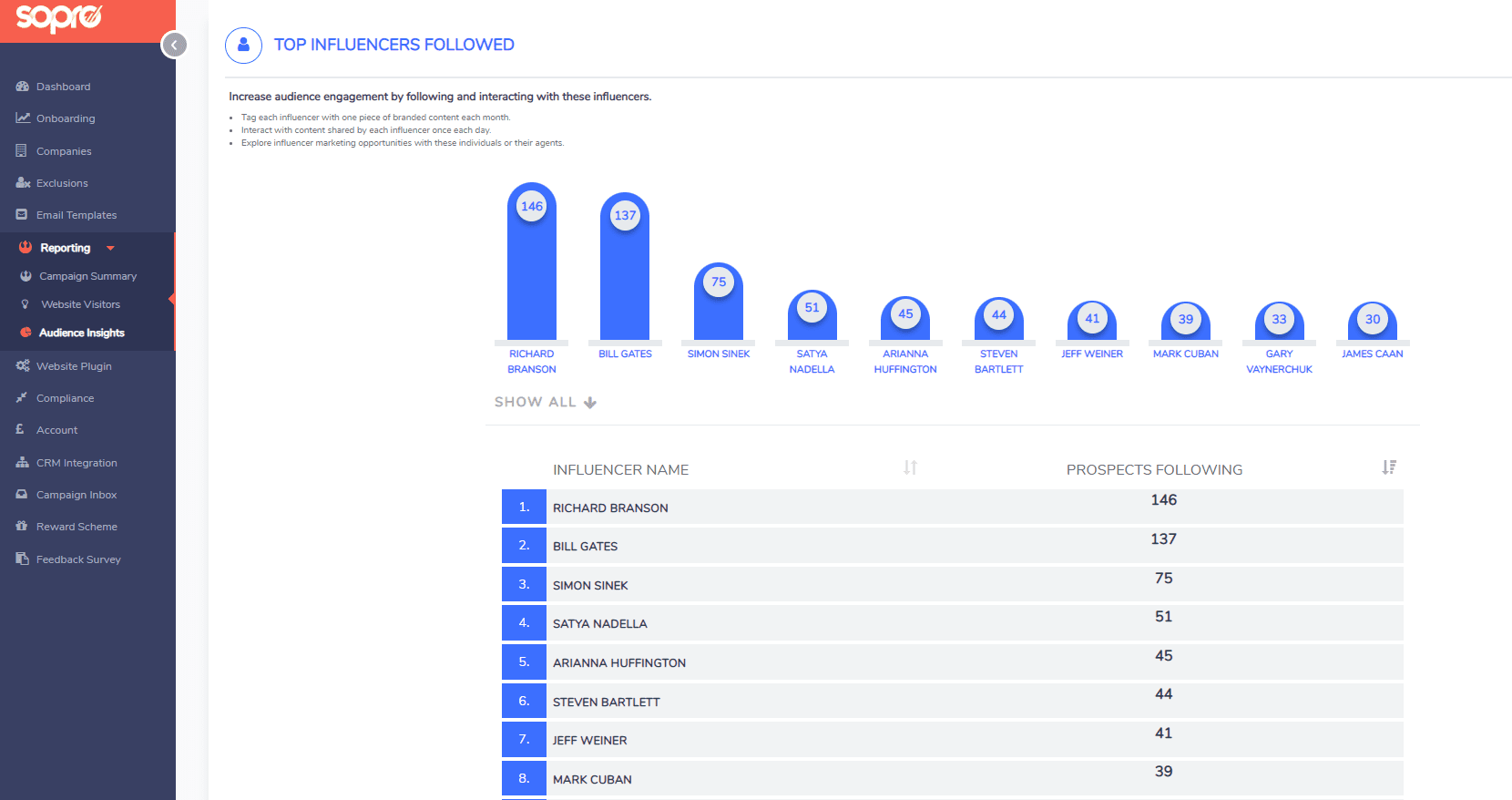Select the Richard Branson table row
Screen dimensions: 1512x800
952,507
